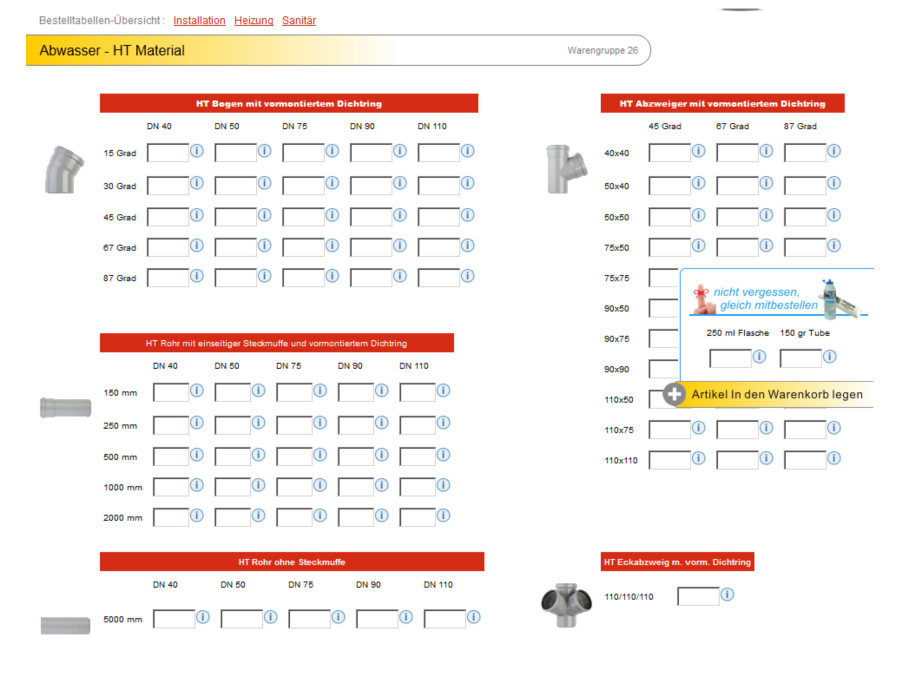This screenshot has width=917, height=679.
Task: Click the 'Warengruppe 26' label
Action: pyautogui.click(x=602, y=50)
